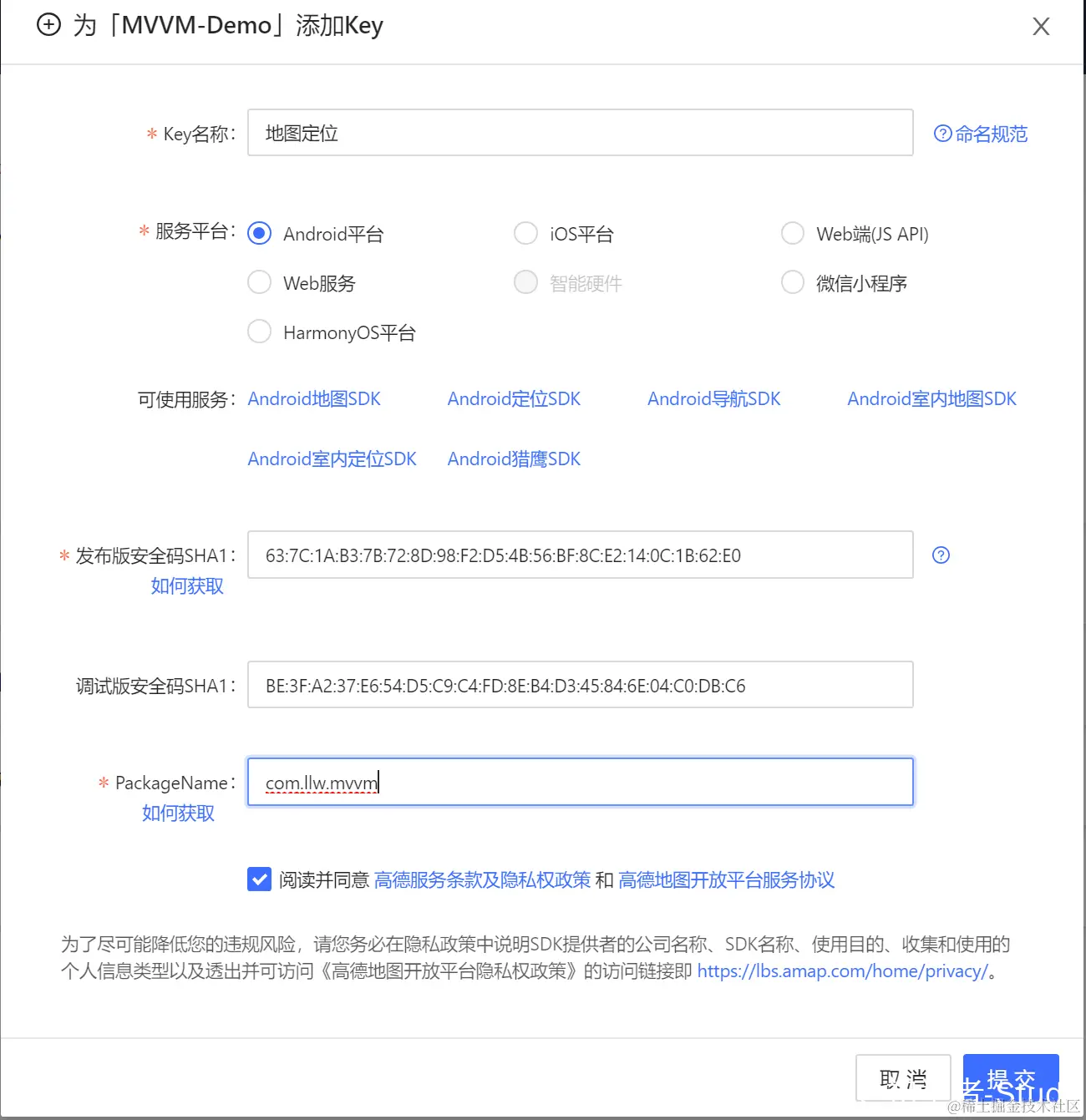Open the Android定位SDK link

pos(514,398)
